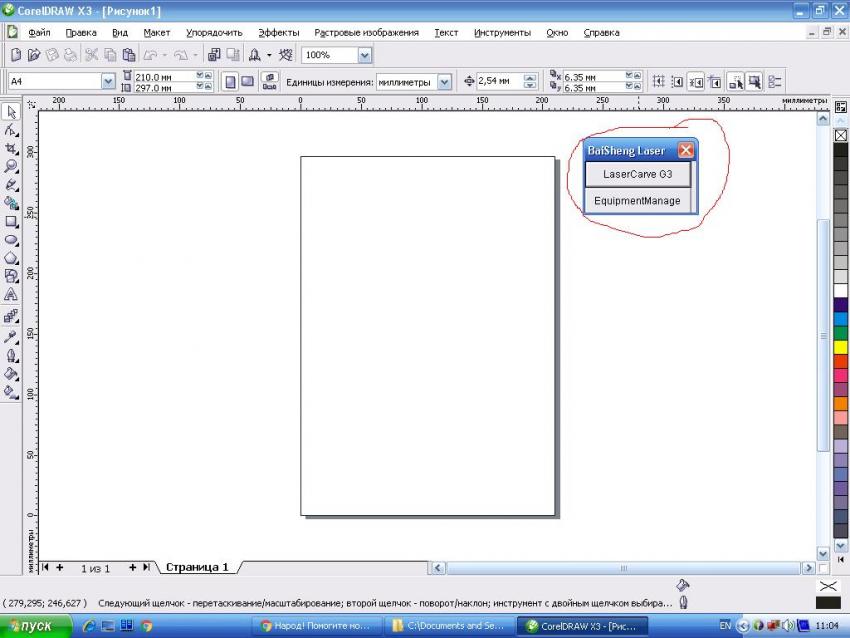Click the Windows пуск Start button

click(36, 627)
